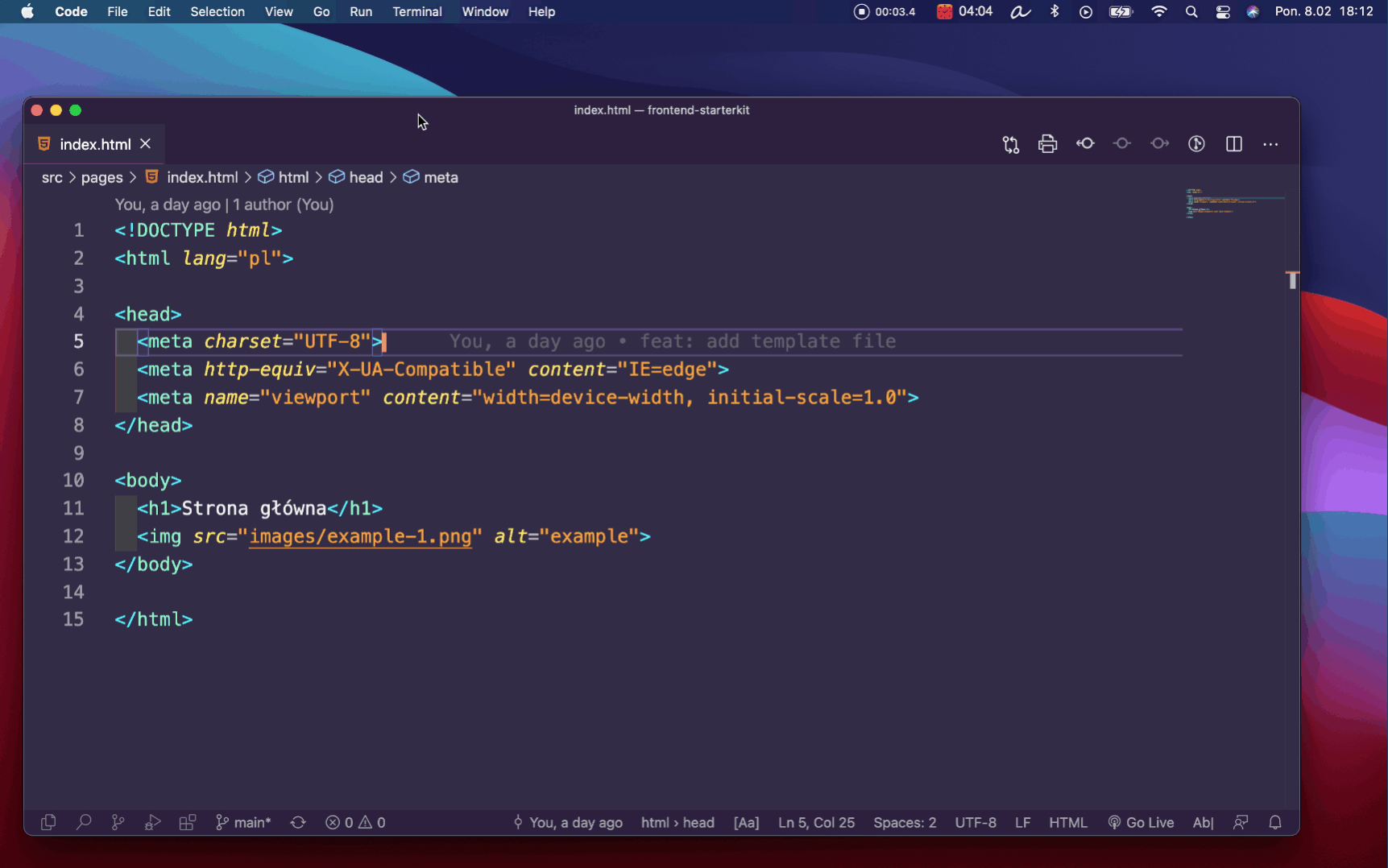The image size is (1388, 868).
Task: Select HTML language mode in status bar
Action: (x=1067, y=822)
